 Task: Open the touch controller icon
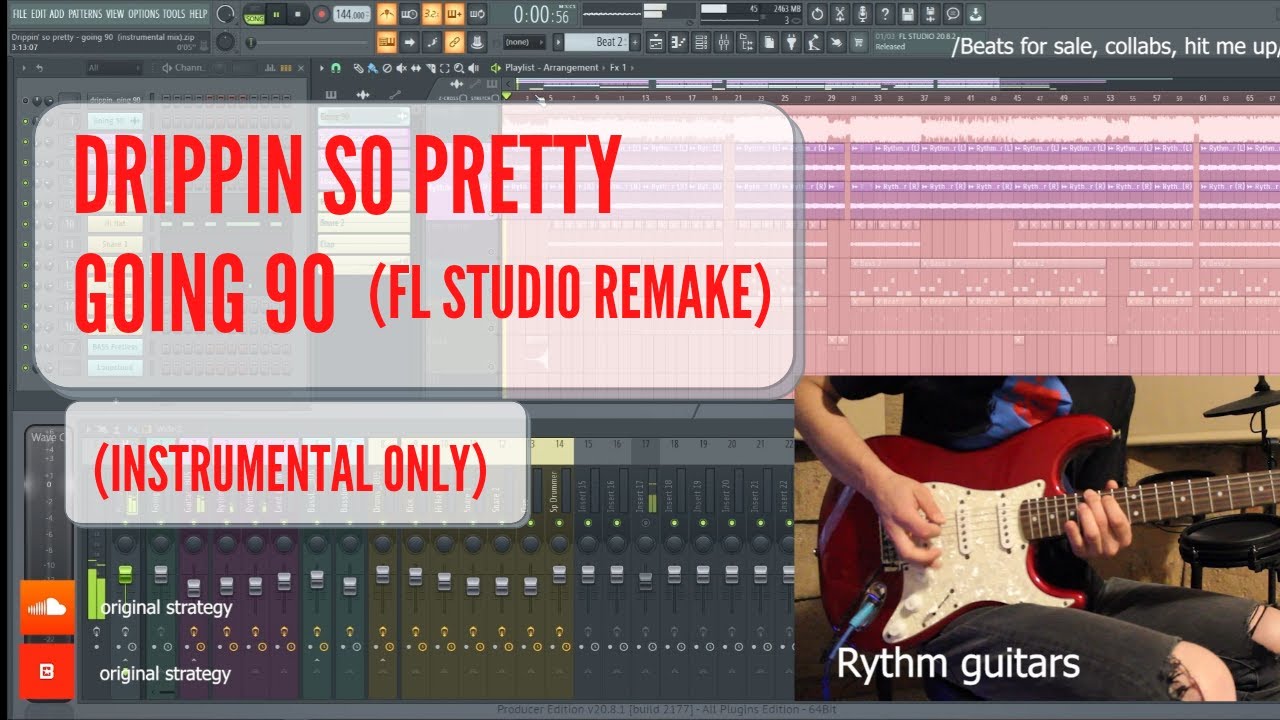point(835,42)
